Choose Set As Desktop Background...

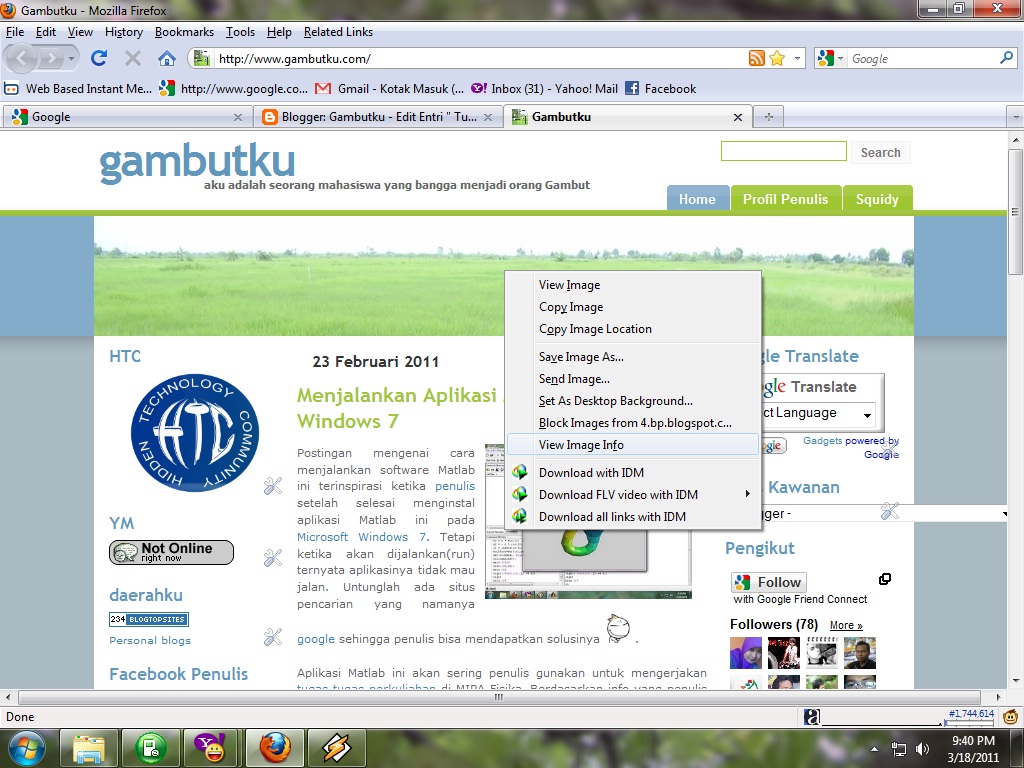(632, 400)
